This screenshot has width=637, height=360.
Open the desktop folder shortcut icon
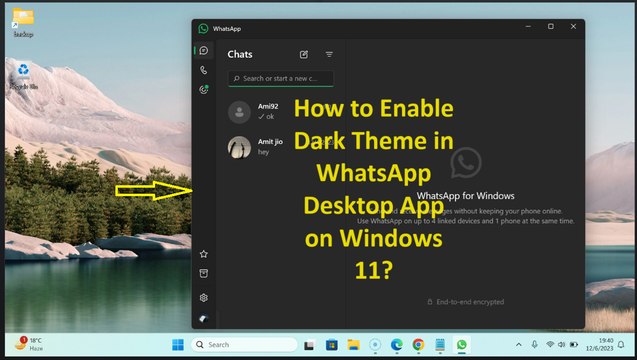[x=23, y=23]
